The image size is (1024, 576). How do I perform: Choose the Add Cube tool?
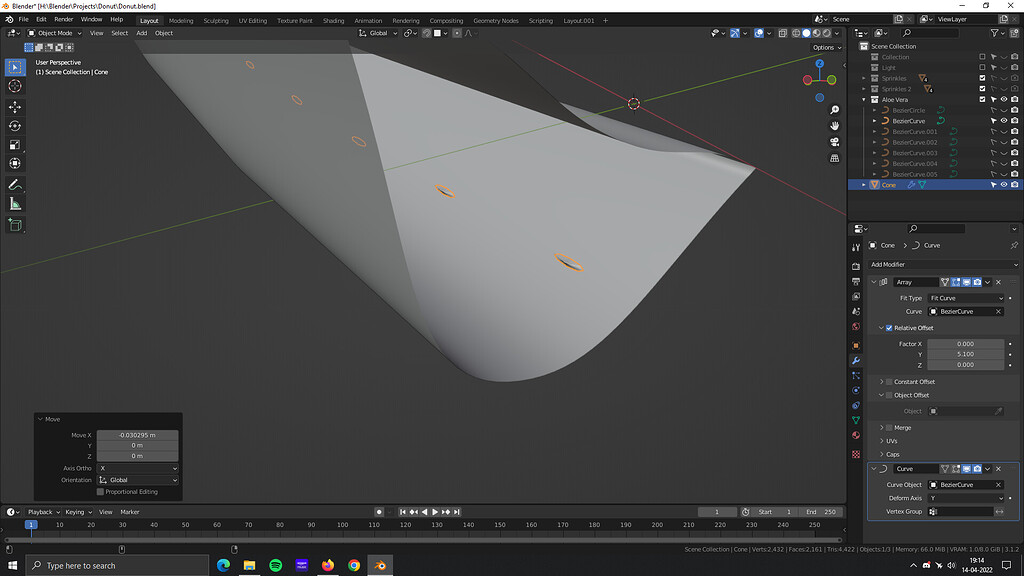tap(15, 225)
